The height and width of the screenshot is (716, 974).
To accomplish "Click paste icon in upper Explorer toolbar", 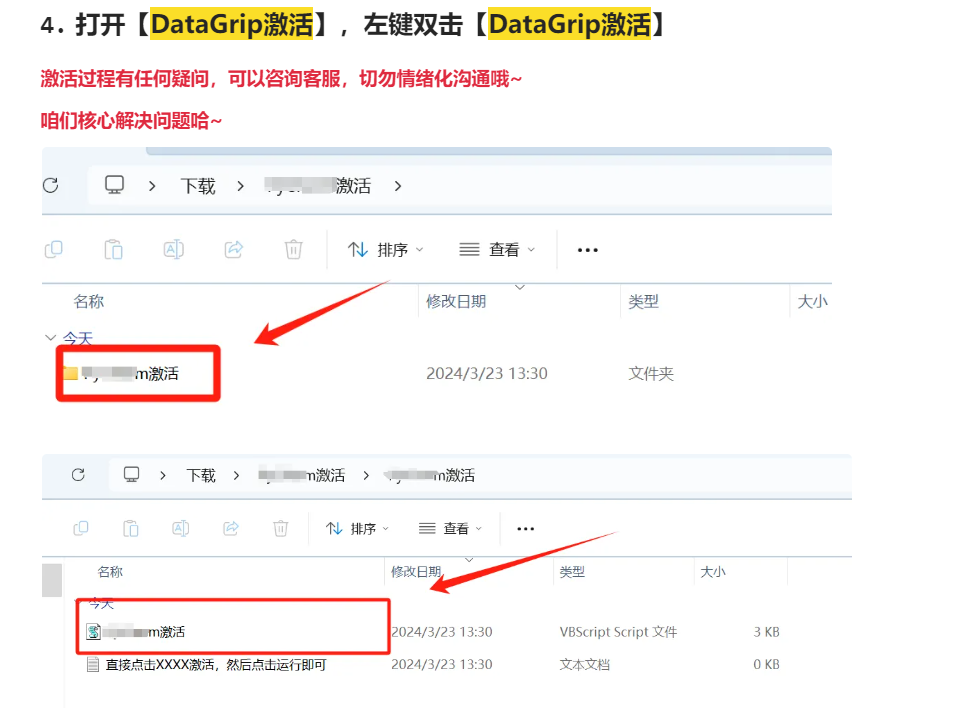I will coord(113,250).
